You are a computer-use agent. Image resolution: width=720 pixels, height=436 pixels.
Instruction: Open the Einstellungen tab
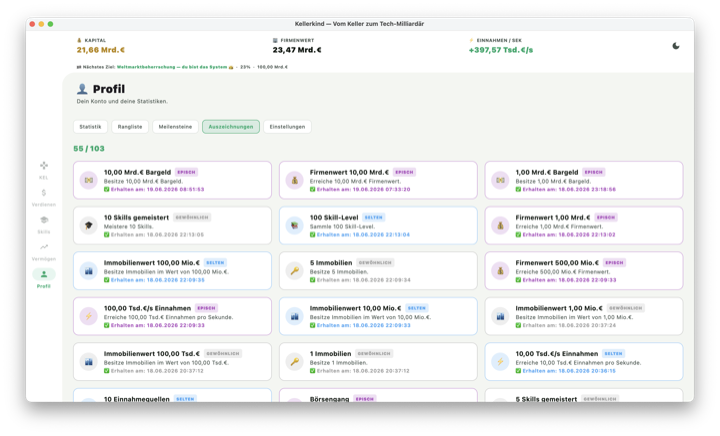[x=287, y=127]
